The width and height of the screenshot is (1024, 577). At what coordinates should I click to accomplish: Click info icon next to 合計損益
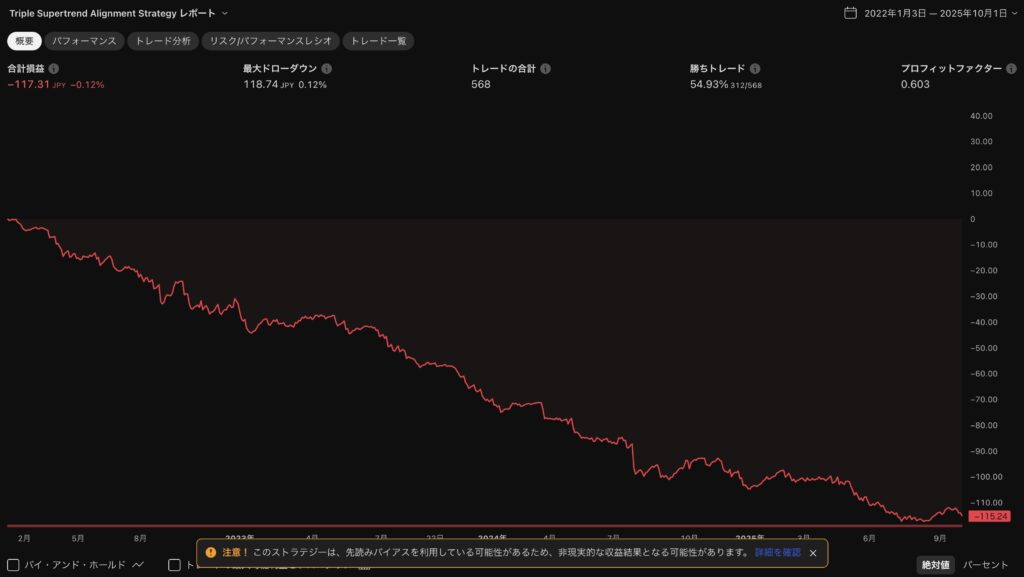pos(54,69)
